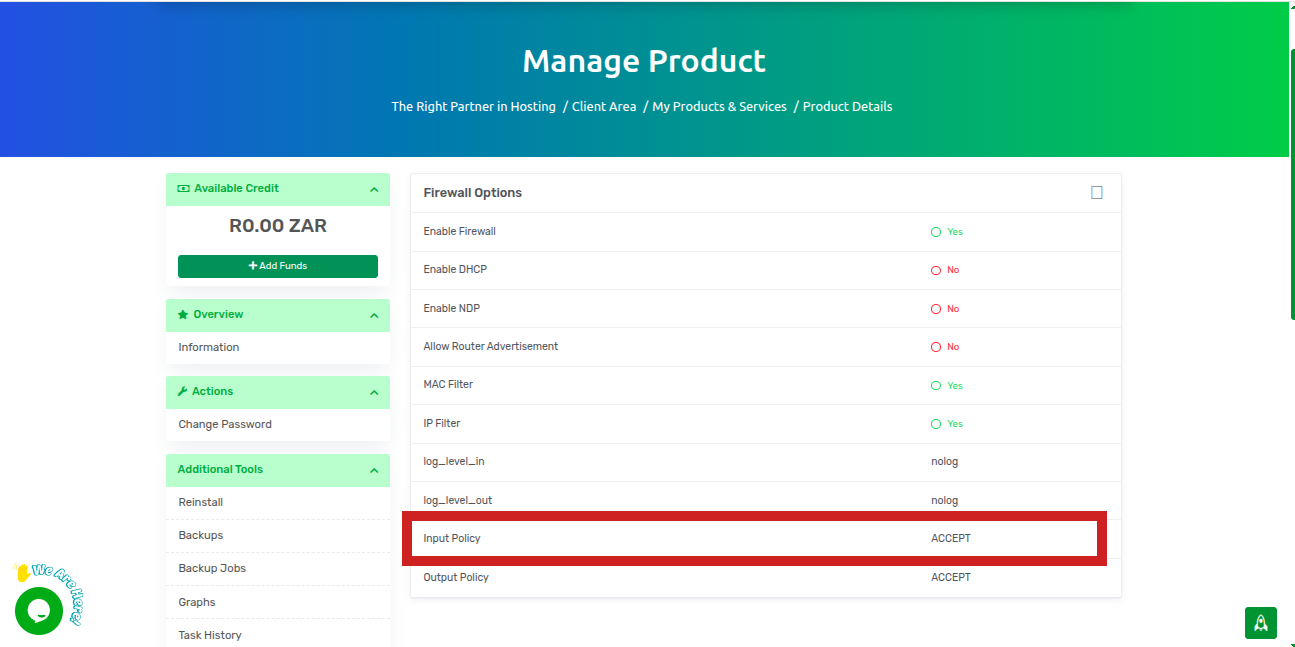1295x647 pixels.
Task: Click the MAC Filter Yes status circle
Action: click(x=936, y=386)
